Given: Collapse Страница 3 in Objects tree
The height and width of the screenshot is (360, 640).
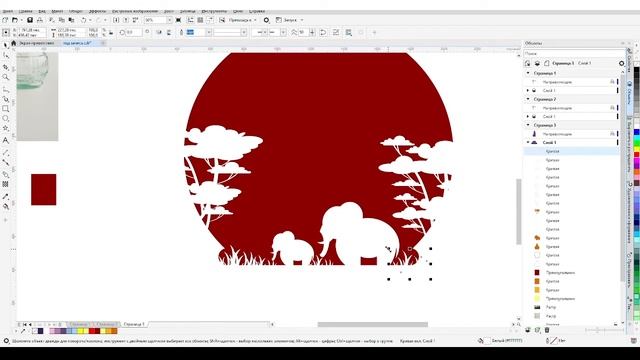Looking at the screenshot, I should point(528,125).
